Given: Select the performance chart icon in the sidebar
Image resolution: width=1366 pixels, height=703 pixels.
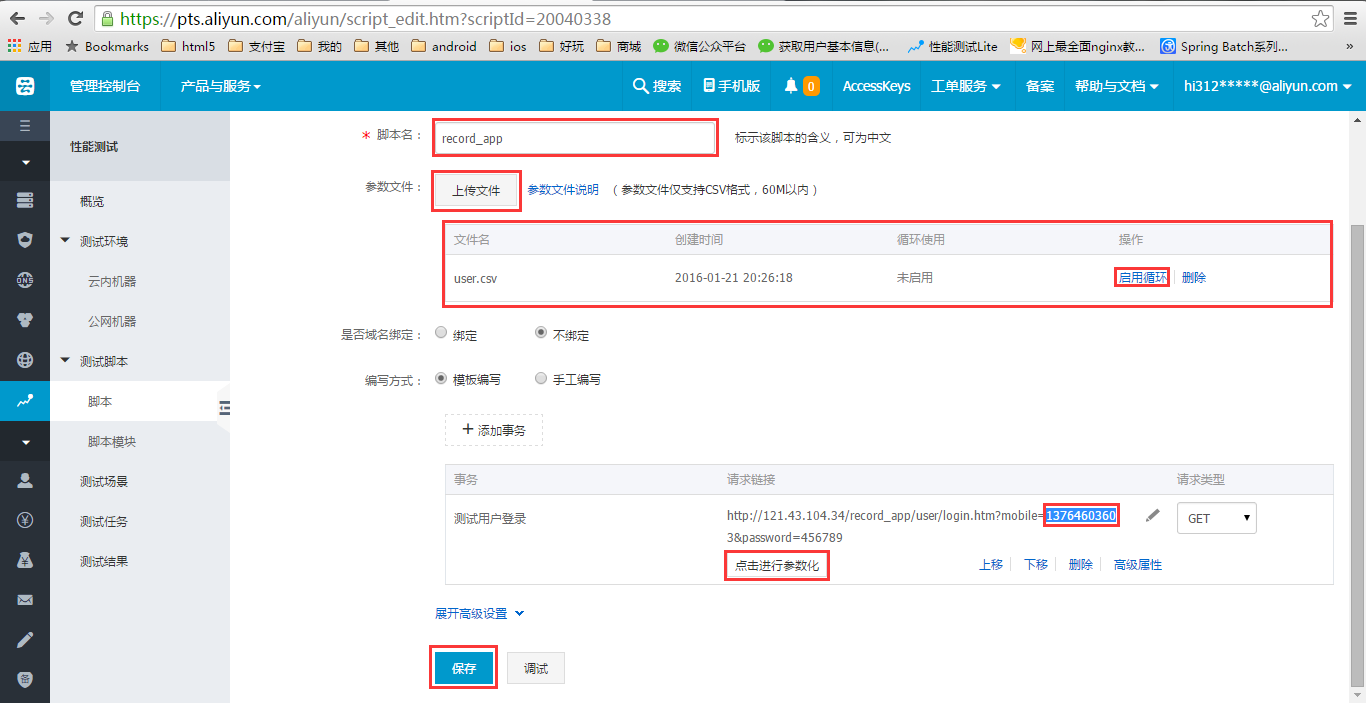Looking at the screenshot, I should tap(25, 400).
